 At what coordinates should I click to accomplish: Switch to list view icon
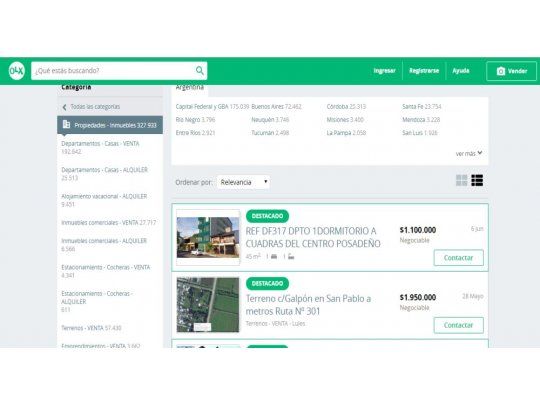pos(477,180)
